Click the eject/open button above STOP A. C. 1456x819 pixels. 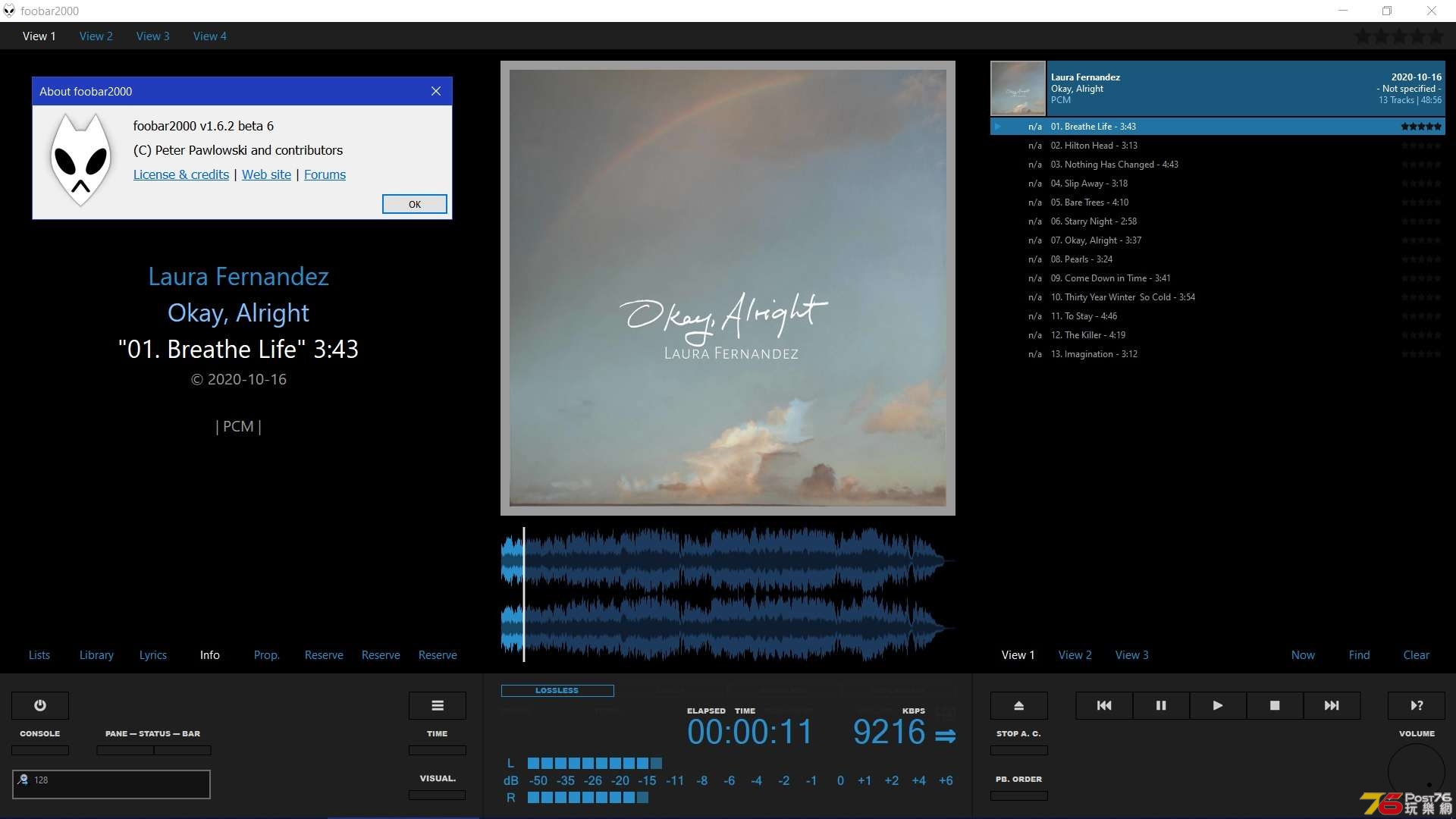click(x=1019, y=705)
